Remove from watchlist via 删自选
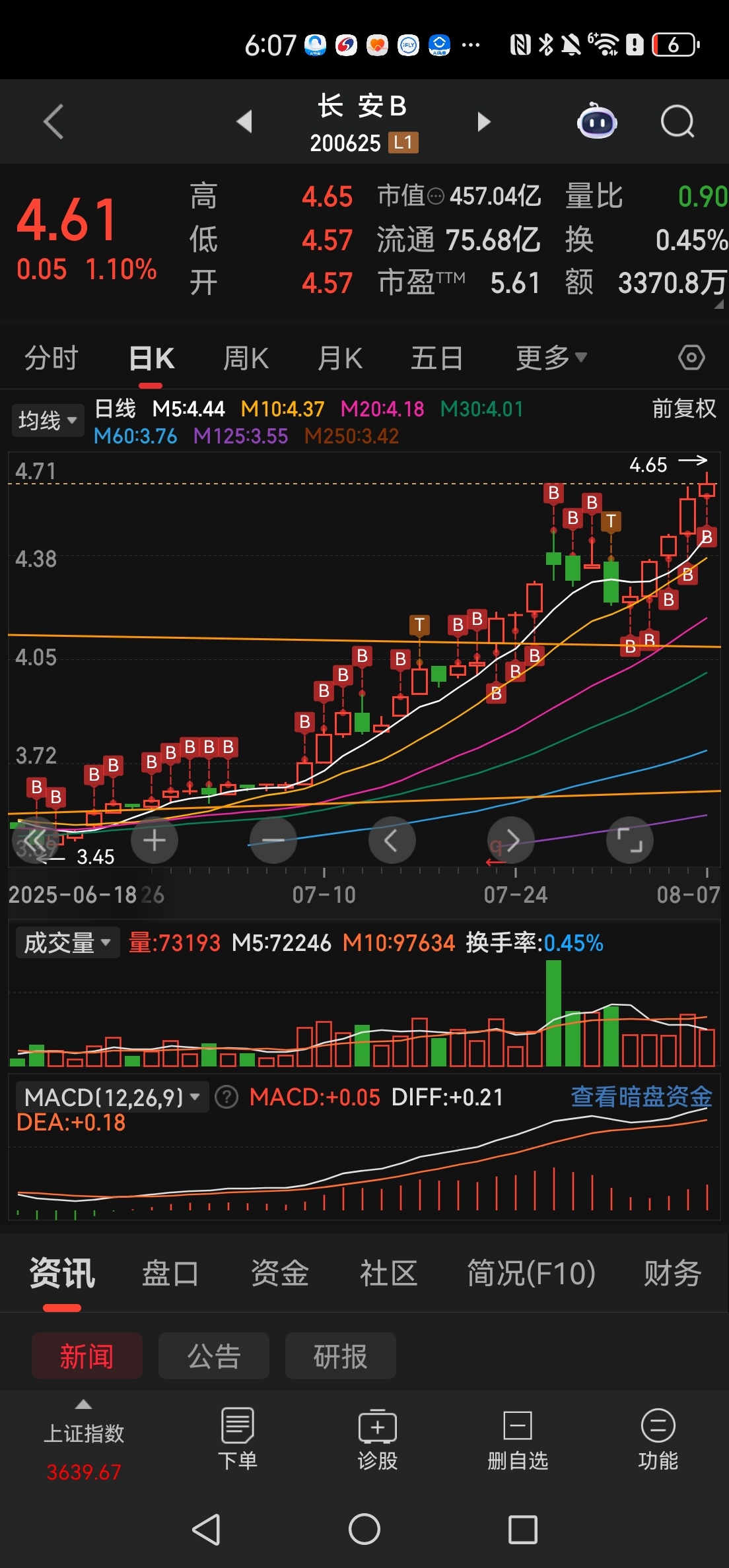 pyautogui.click(x=518, y=1439)
